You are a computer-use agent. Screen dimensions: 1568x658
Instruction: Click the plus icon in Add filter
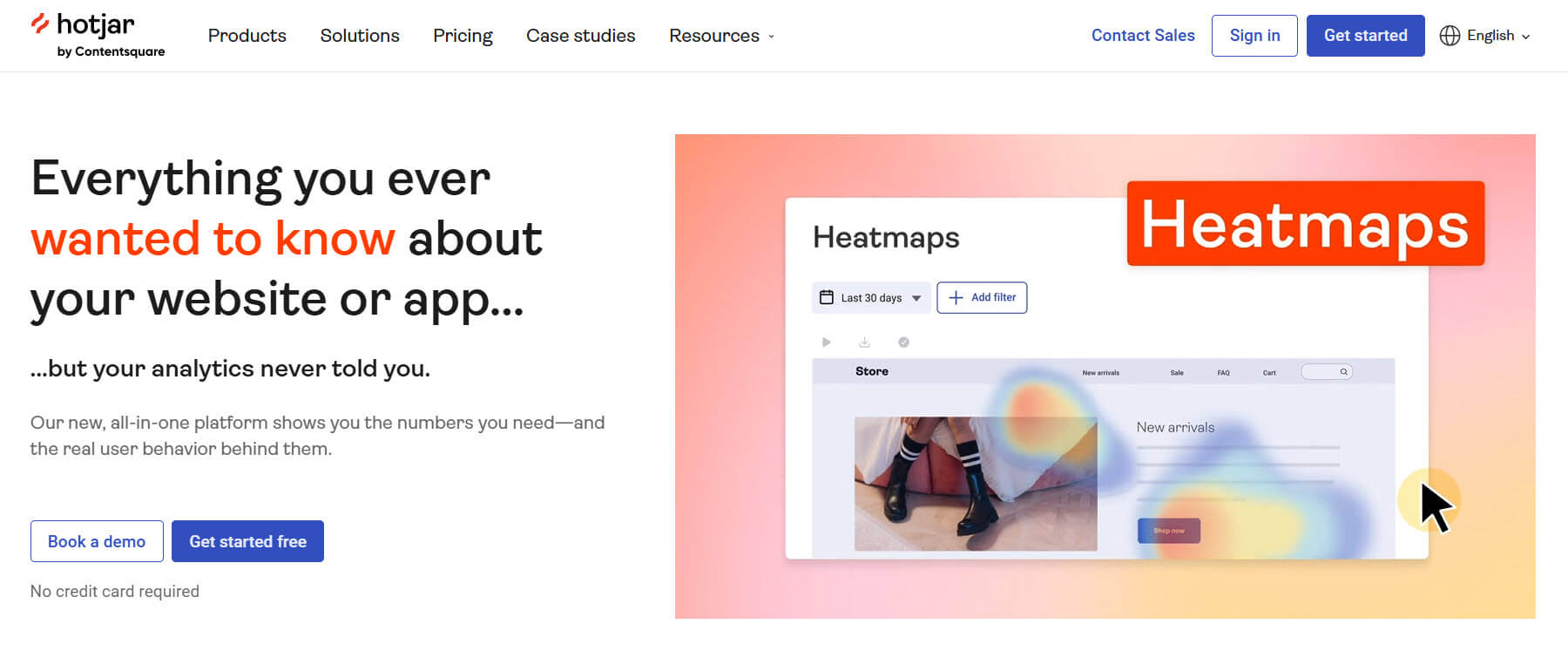pyautogui.click(x=956, y=298)
